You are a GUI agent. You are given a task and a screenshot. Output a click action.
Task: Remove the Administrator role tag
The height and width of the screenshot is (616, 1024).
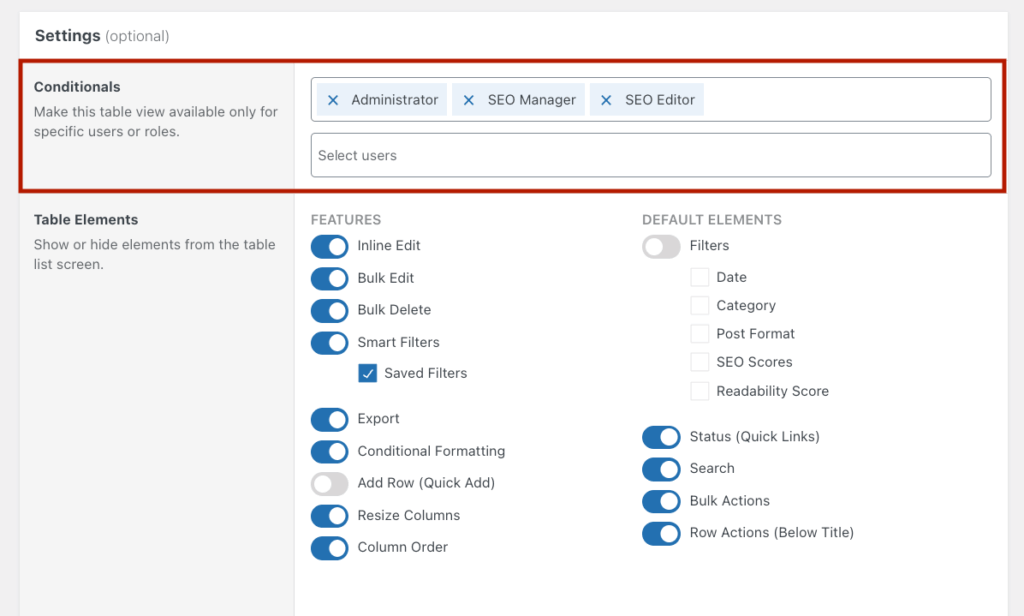click(333, 100)
